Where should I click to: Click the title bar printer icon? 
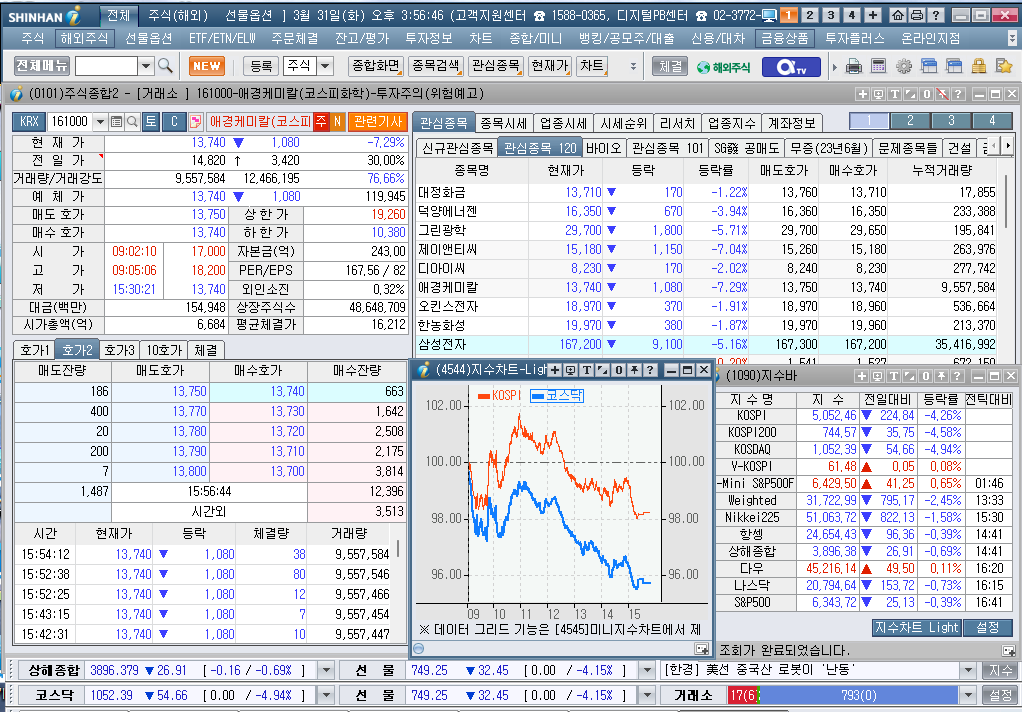click(916, 15)
